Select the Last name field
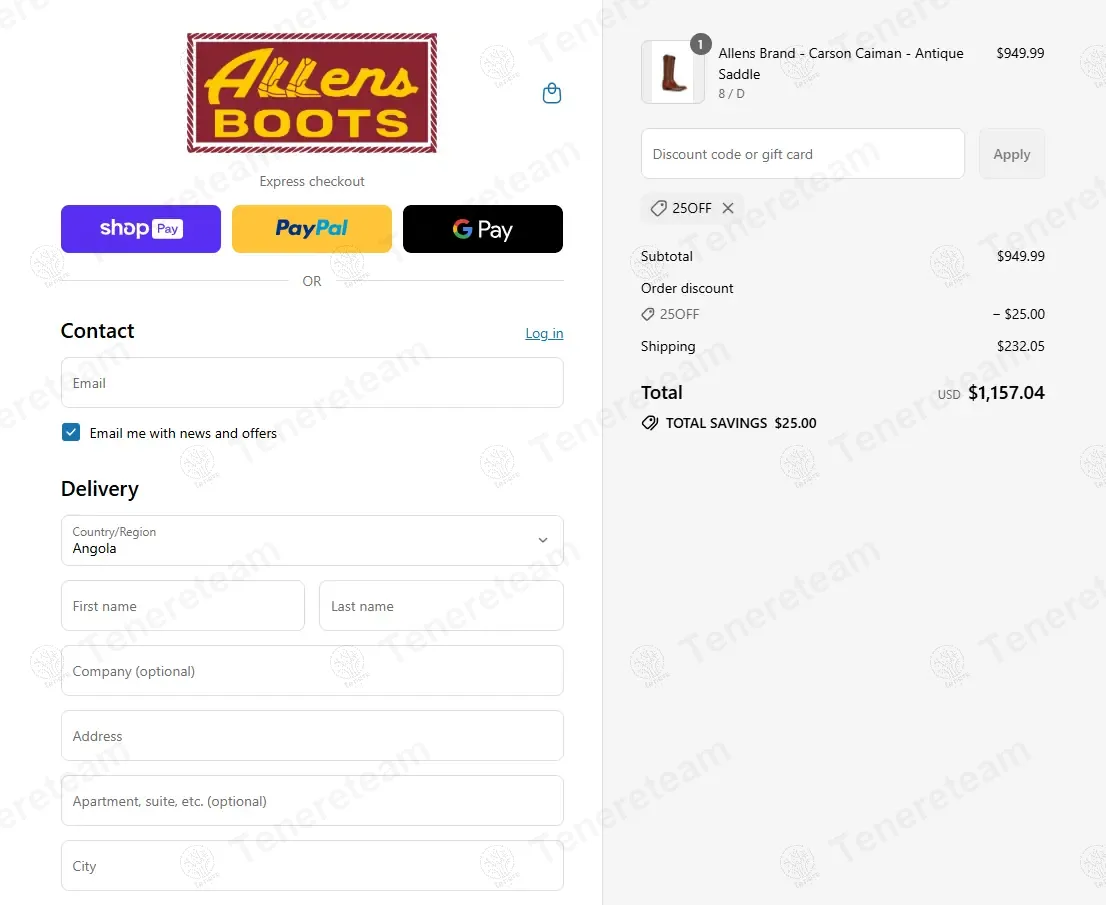Viewport: 1106px width, 905px height. (x=441, y=606)
